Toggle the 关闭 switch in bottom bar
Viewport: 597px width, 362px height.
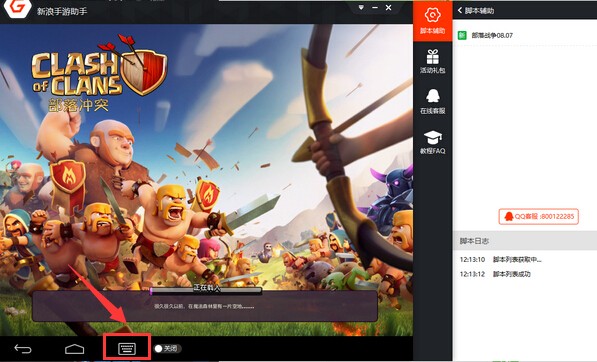click(168, 348)
